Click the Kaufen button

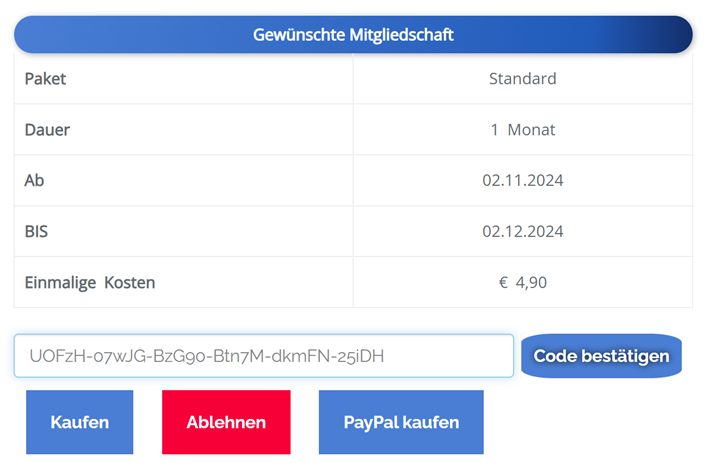(x=79, y=422)
